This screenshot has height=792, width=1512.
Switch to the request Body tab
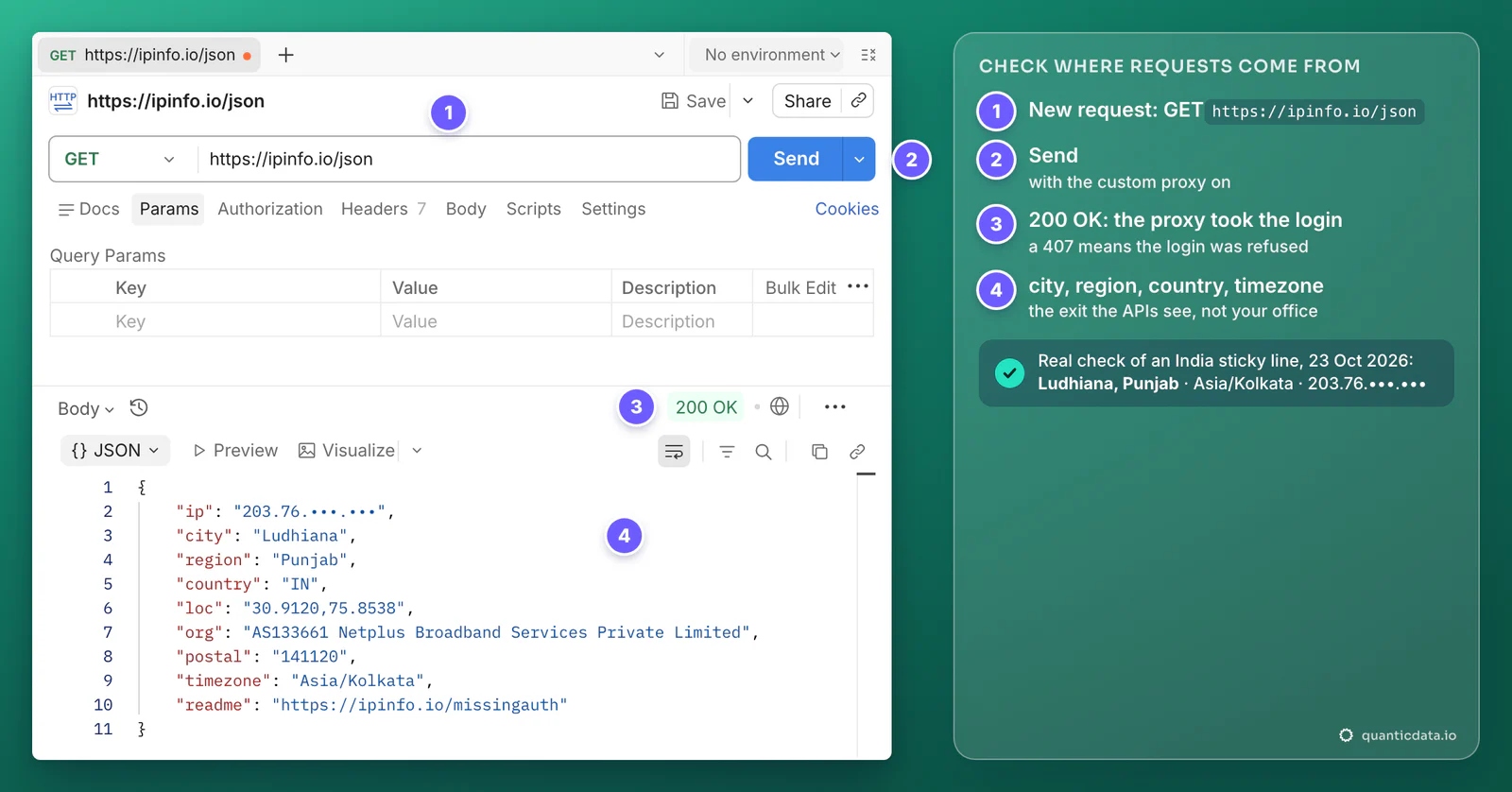coord(466,209)
